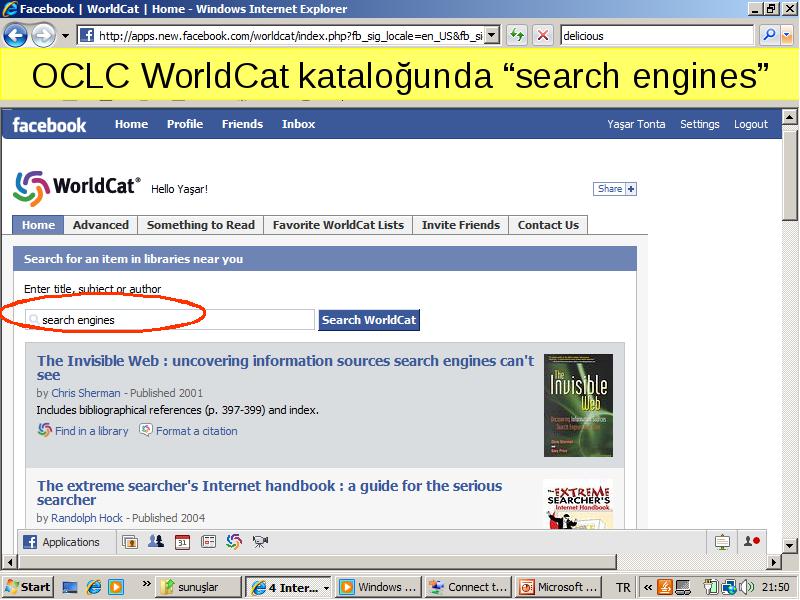Open The Invisible Web book title link
800x600 pixels.
tap(285, 368)
